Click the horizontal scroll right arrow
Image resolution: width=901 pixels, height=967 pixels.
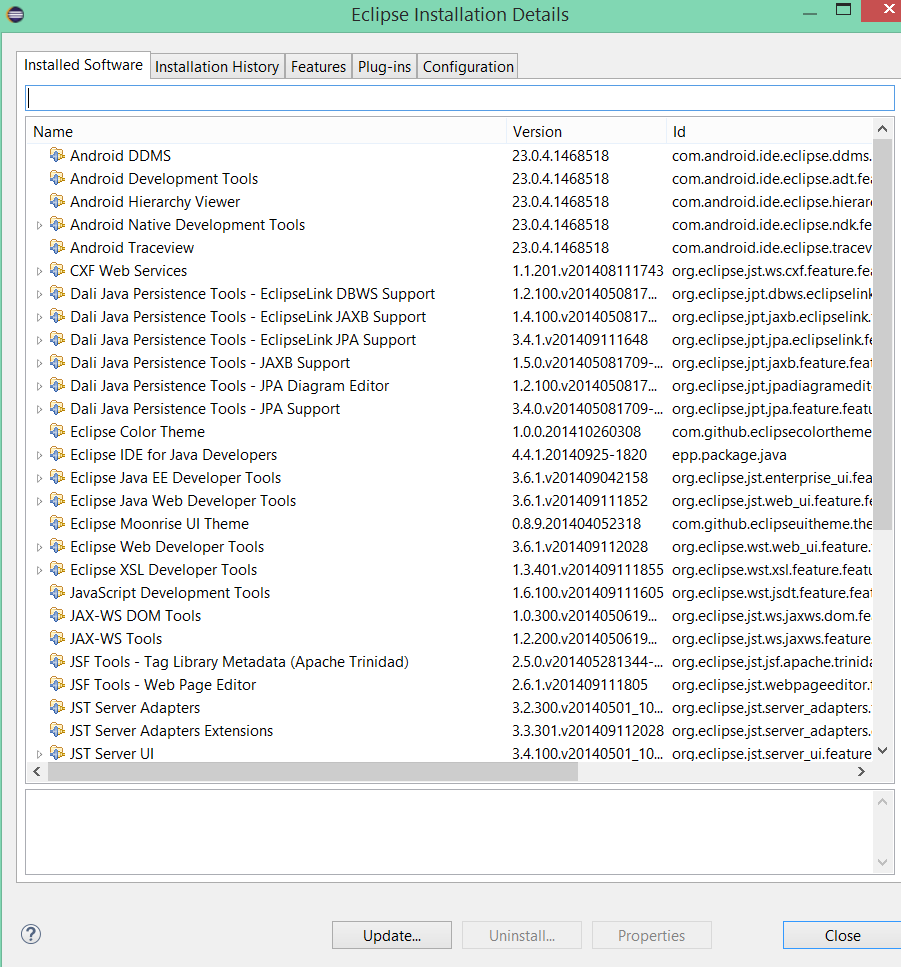click(862, 772)
